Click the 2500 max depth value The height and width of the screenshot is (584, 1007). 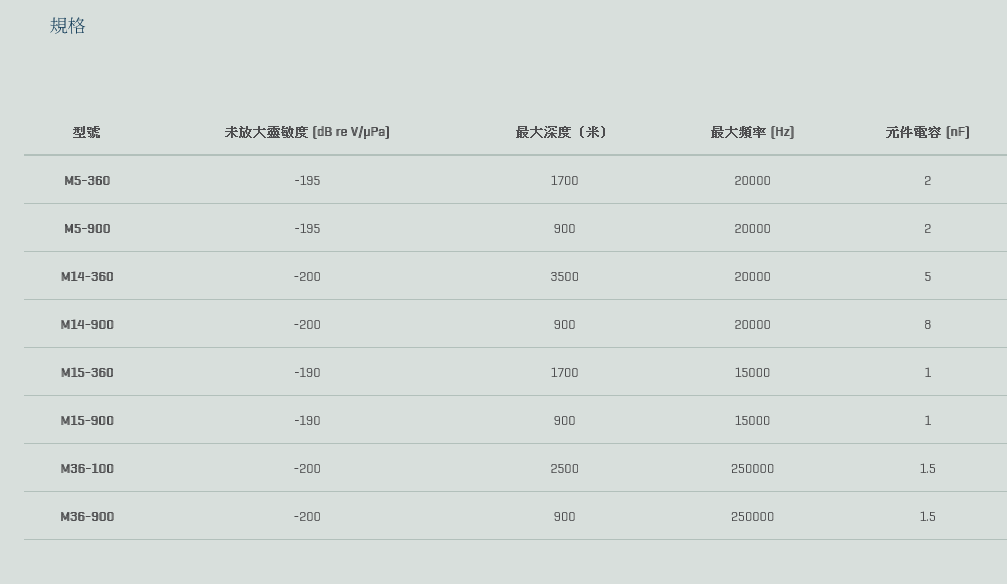click(564, 469)
